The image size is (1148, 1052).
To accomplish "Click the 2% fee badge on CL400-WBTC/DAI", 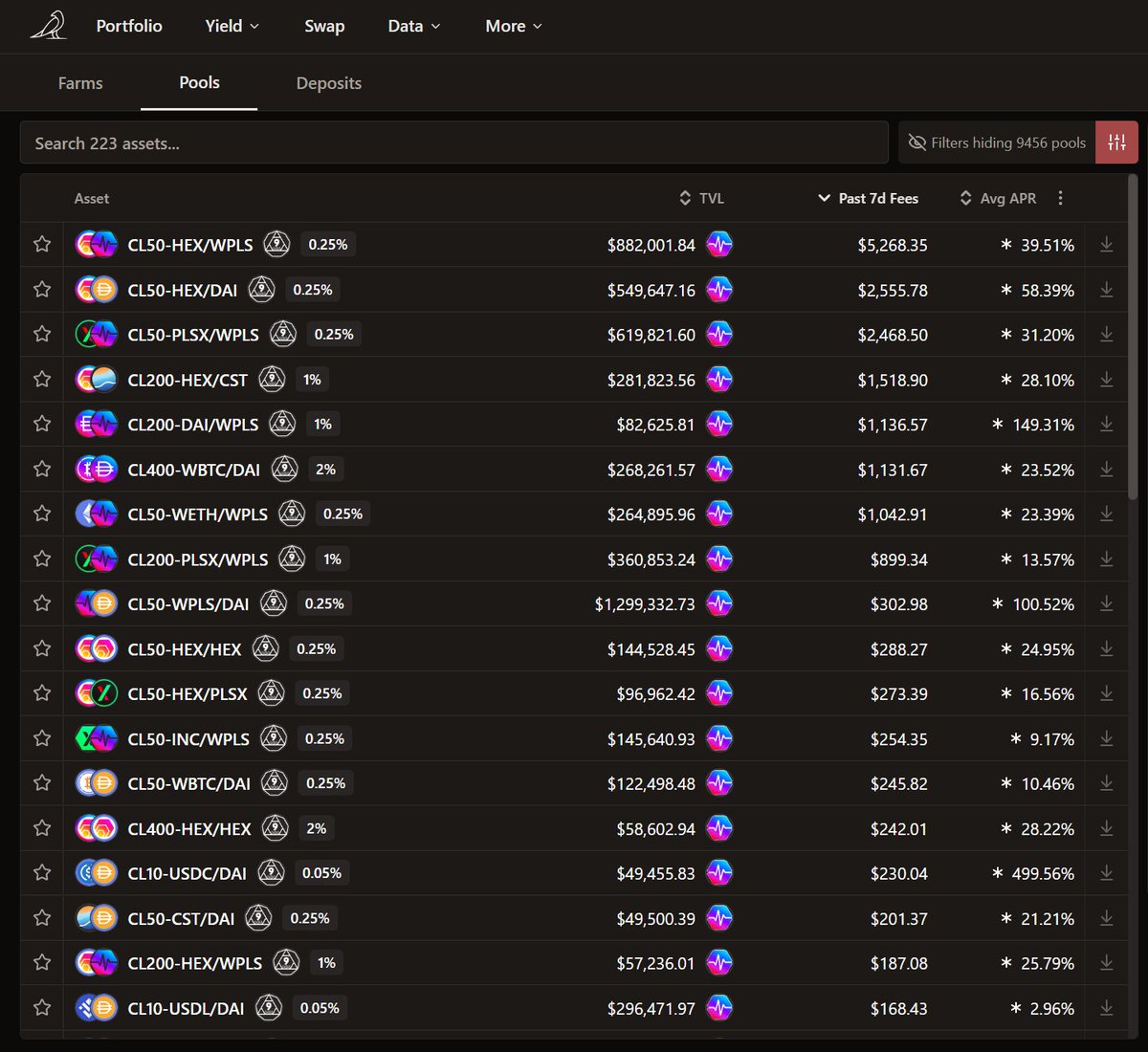I will [x=325, y=470].
